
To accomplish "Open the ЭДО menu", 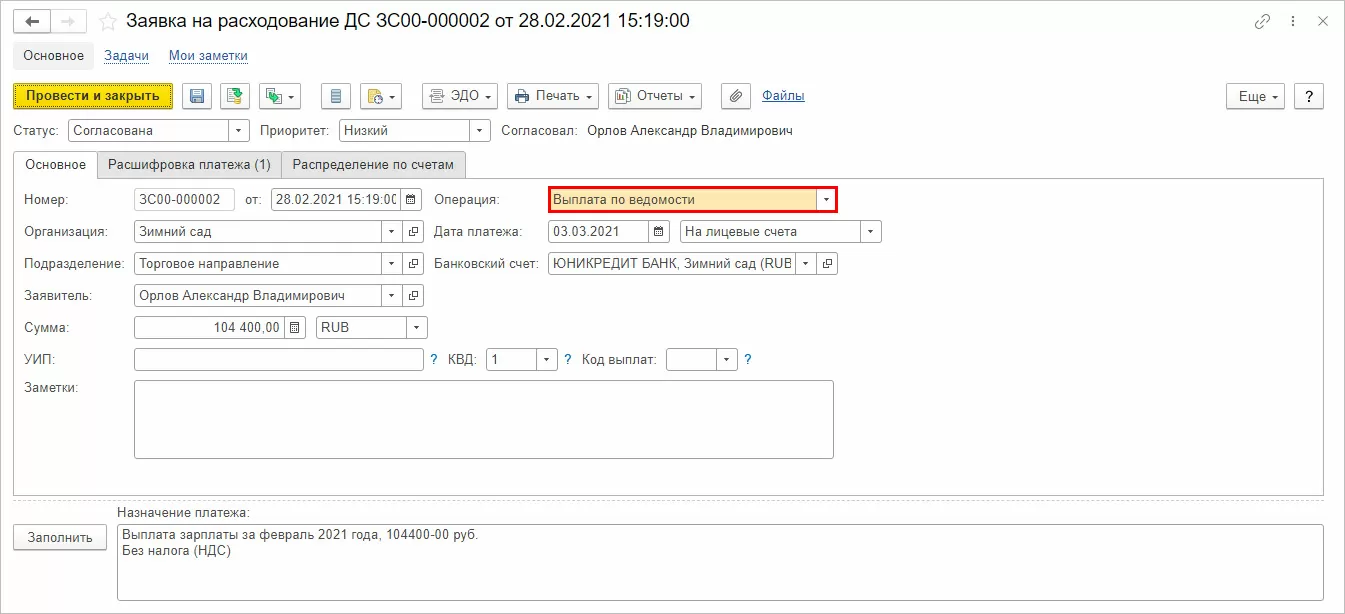I will tap(460, 96).
